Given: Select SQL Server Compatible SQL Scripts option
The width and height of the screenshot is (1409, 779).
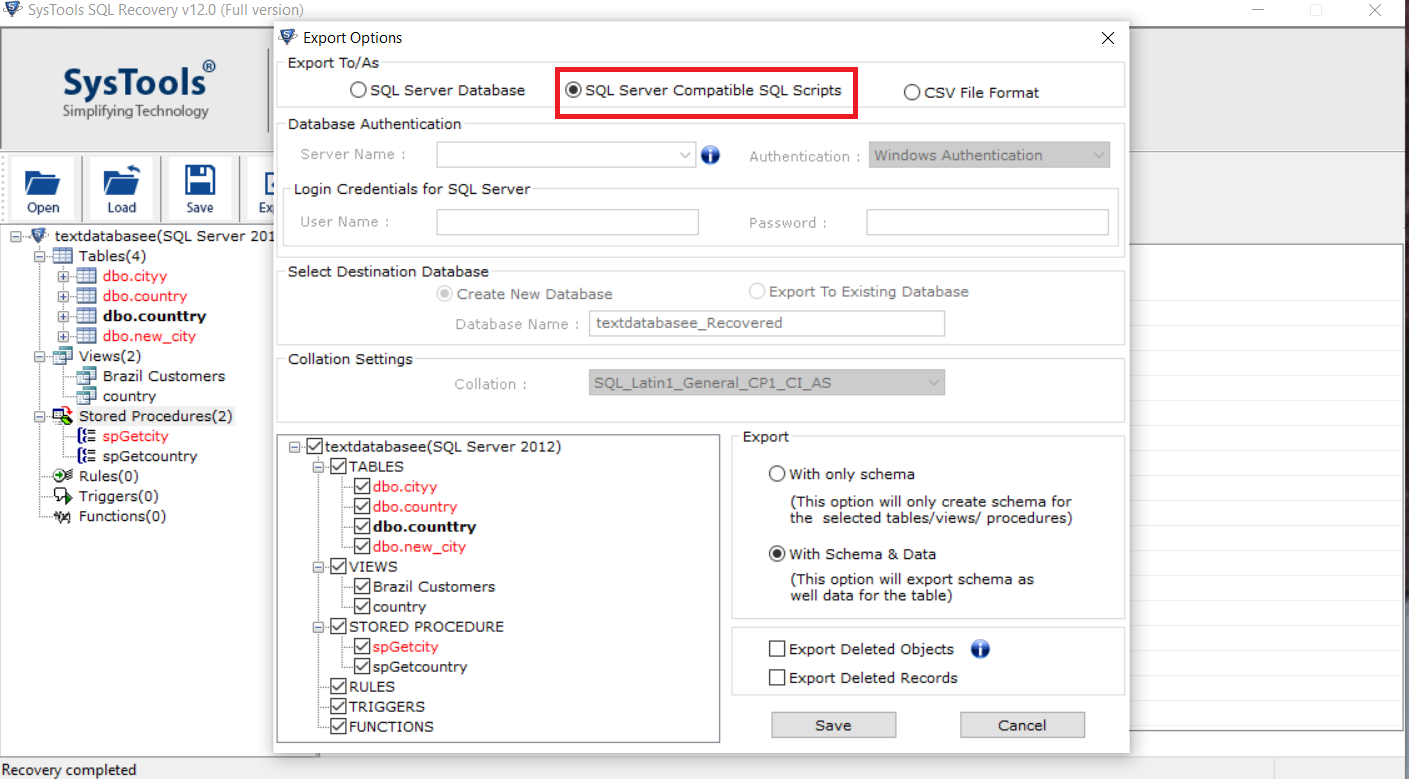Looking at the screenshot, I should click(x=573, y=90).
